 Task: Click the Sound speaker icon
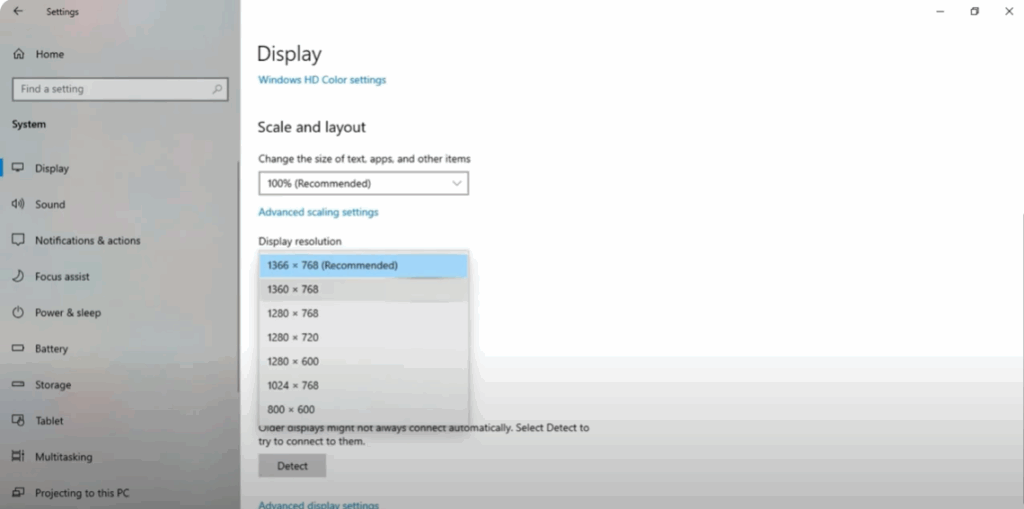pos(18,204)
